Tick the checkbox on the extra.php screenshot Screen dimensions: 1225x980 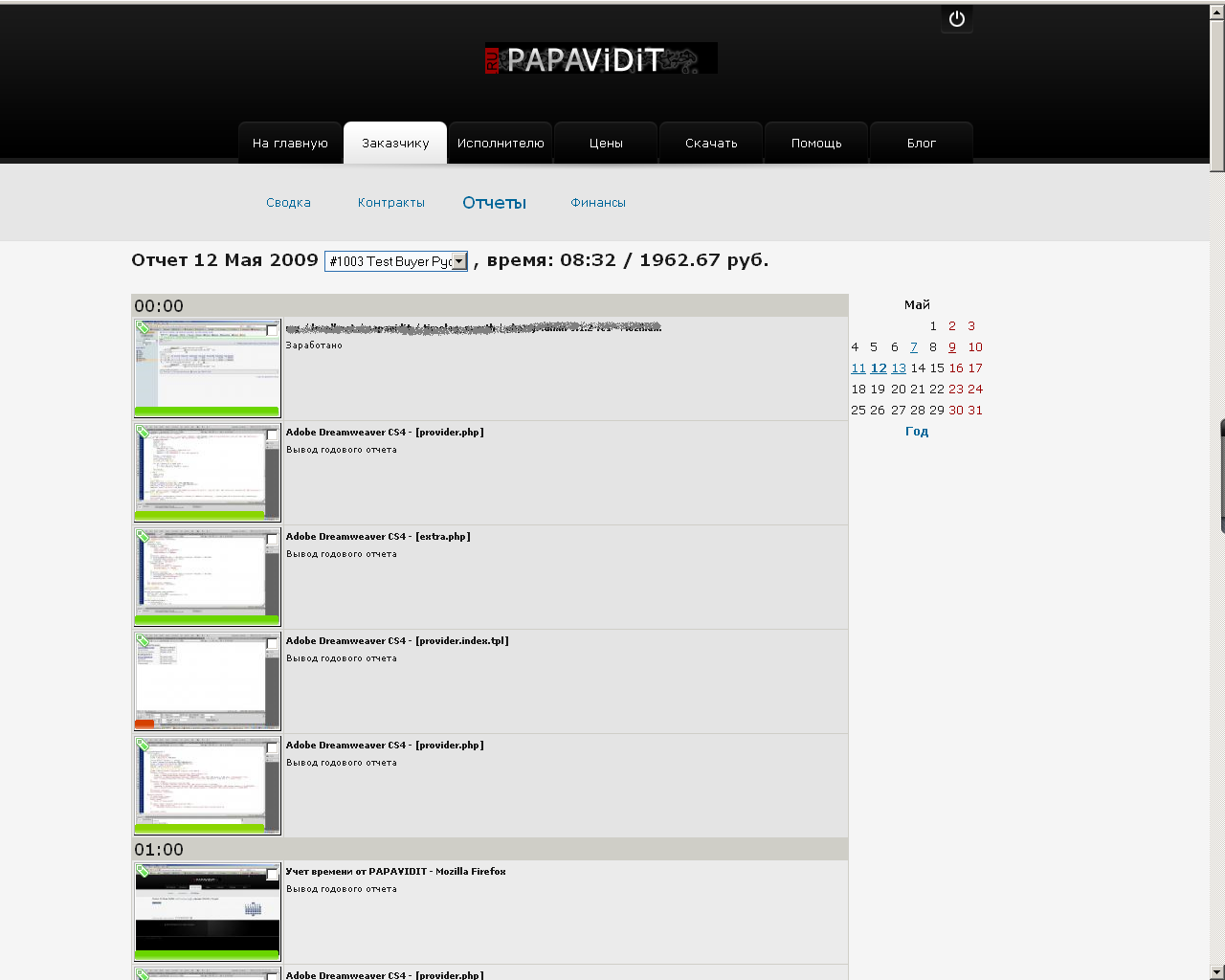point(273,539)
